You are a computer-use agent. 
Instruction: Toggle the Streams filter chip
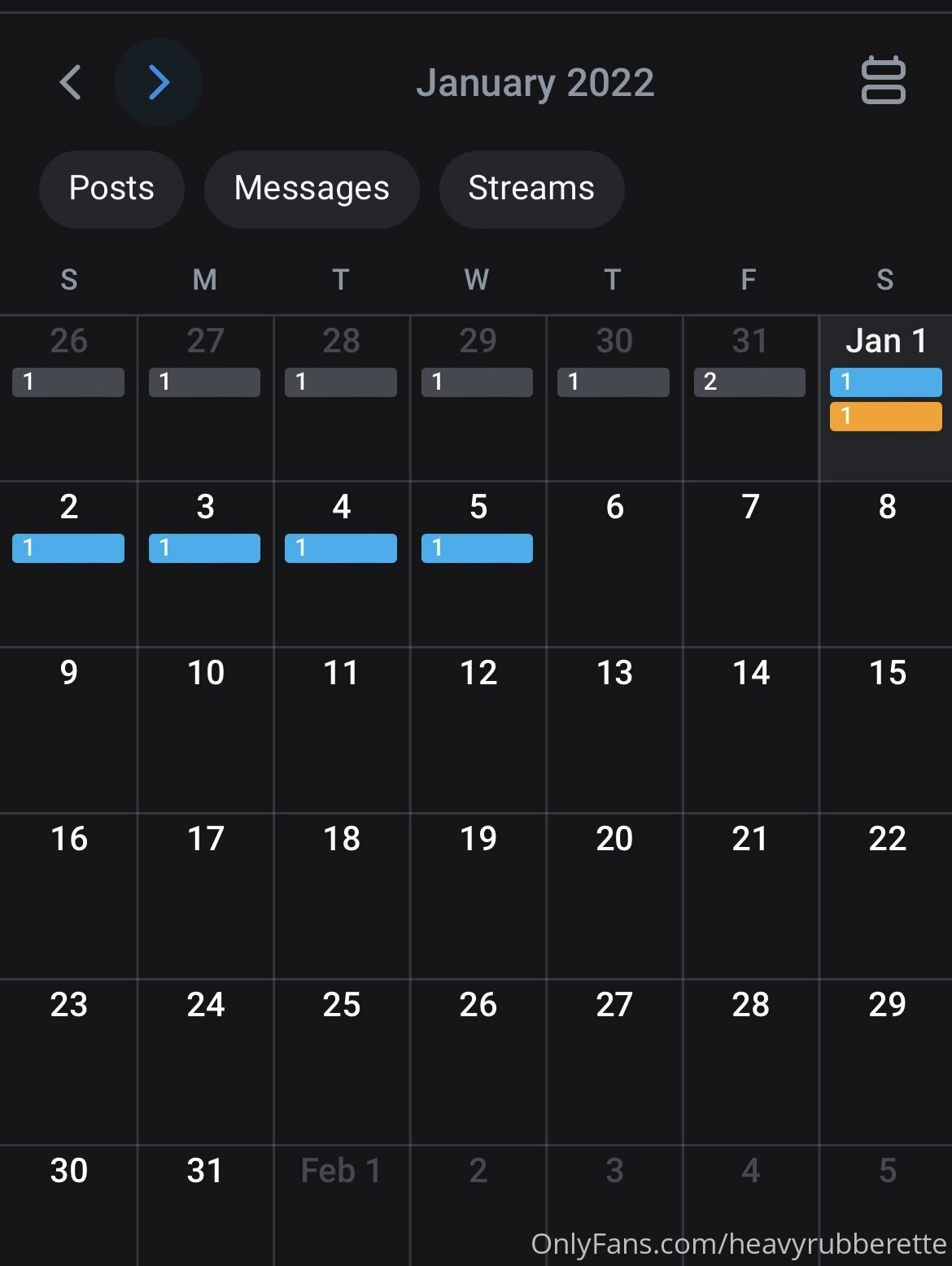click(531, 189)
